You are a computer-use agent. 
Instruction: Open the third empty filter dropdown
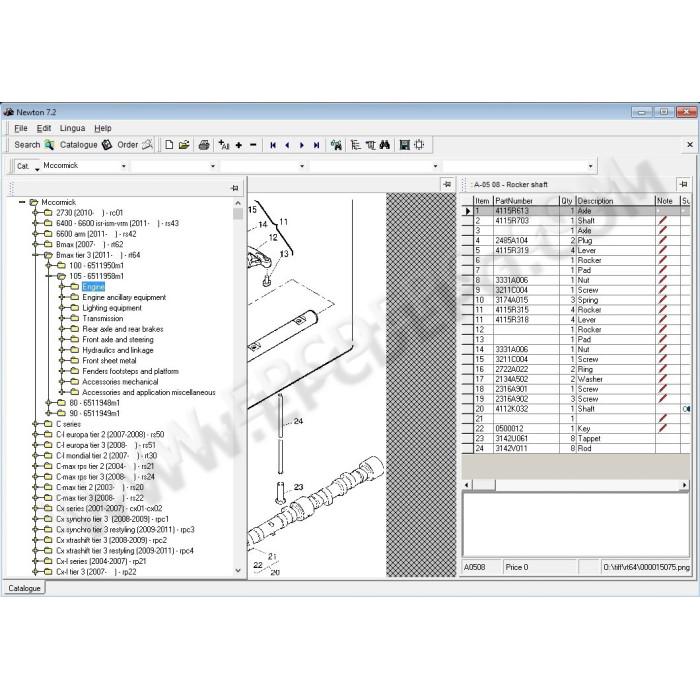coord(302,166)
